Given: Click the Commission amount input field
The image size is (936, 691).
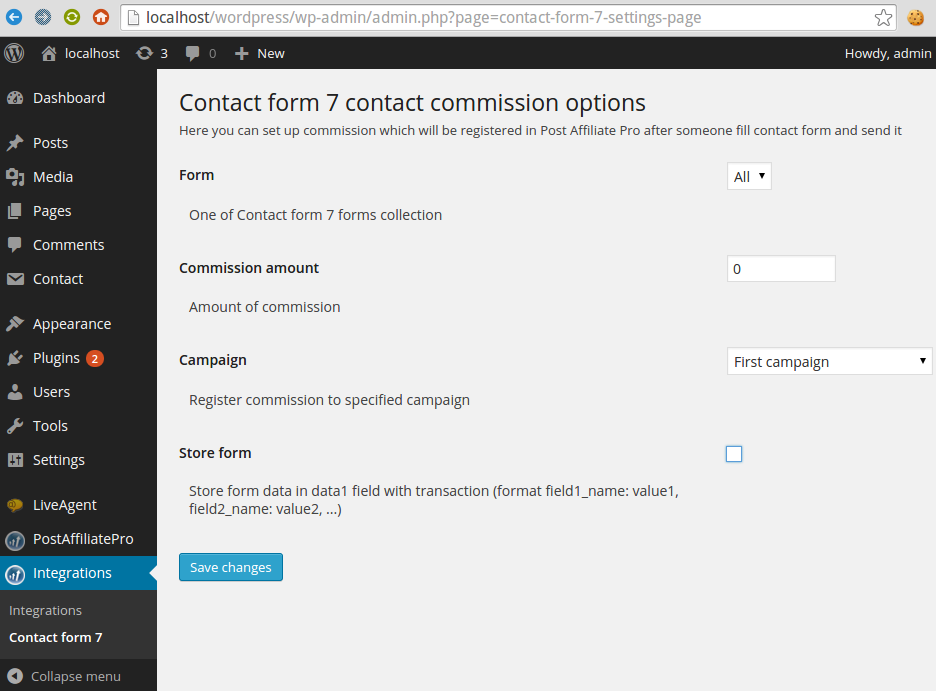Looking at the screenshot, I should coord(780,269).
